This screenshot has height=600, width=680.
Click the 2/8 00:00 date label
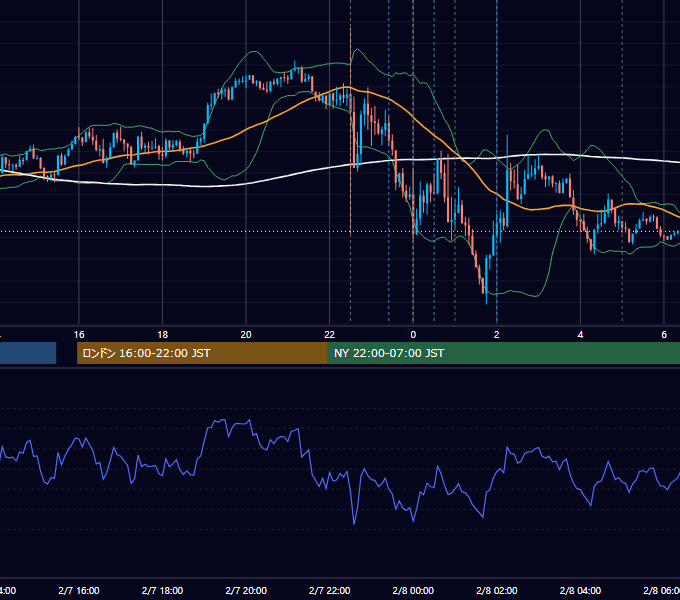[x=413, y=590]
